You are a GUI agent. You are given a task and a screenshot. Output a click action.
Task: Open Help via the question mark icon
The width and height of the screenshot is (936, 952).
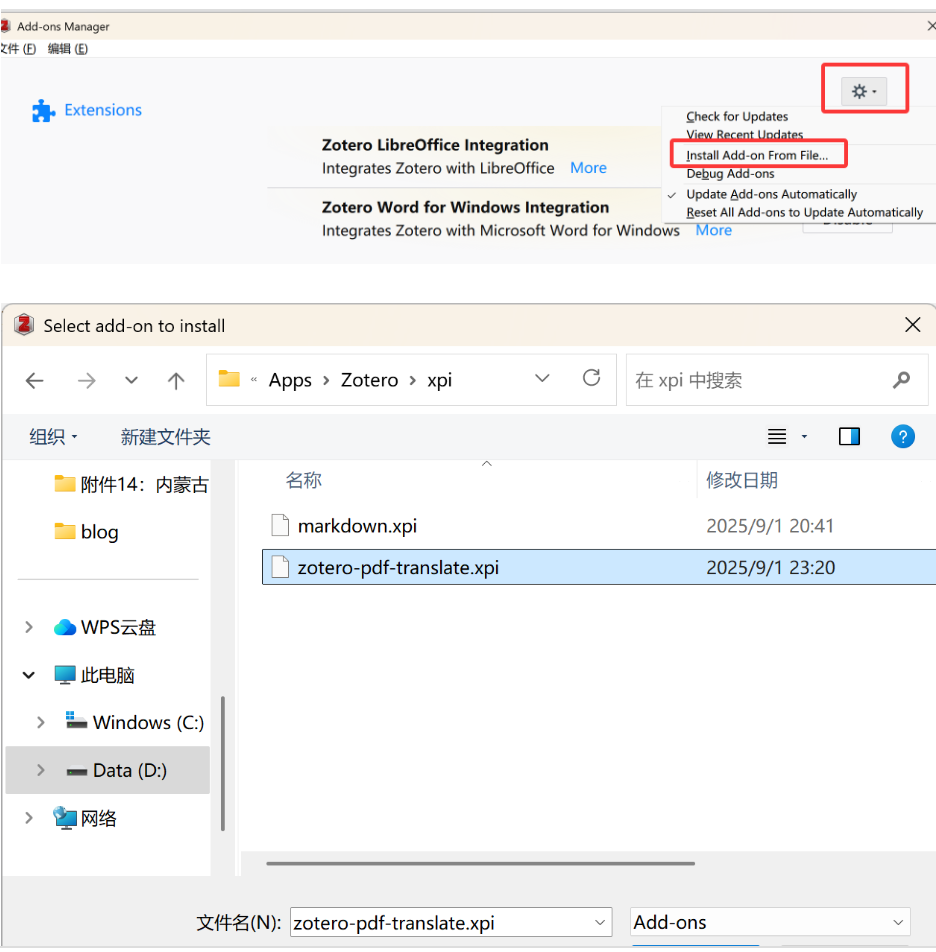tap(902, 436)
